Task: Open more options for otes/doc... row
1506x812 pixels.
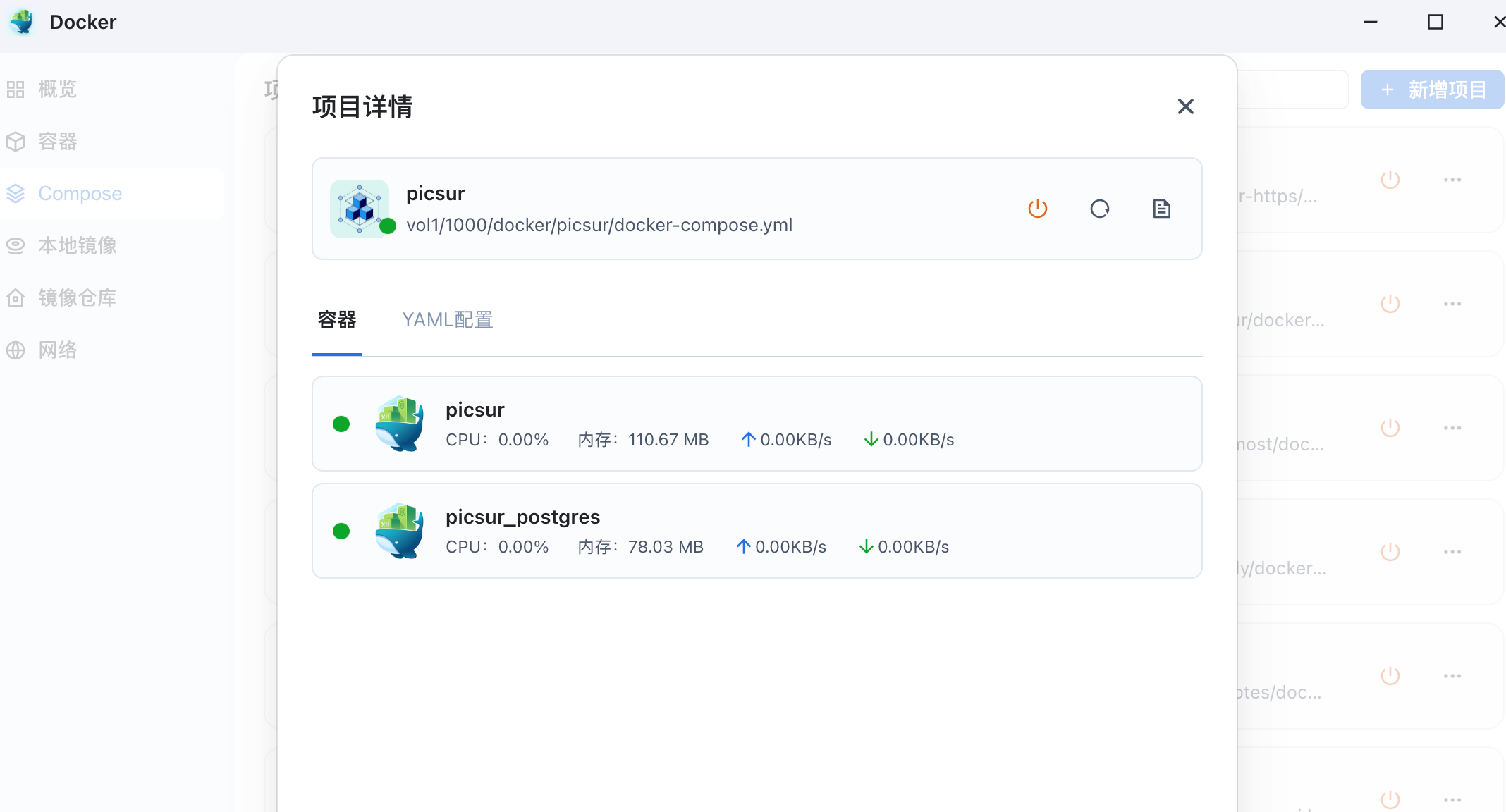Action: tap(1452, 676)
